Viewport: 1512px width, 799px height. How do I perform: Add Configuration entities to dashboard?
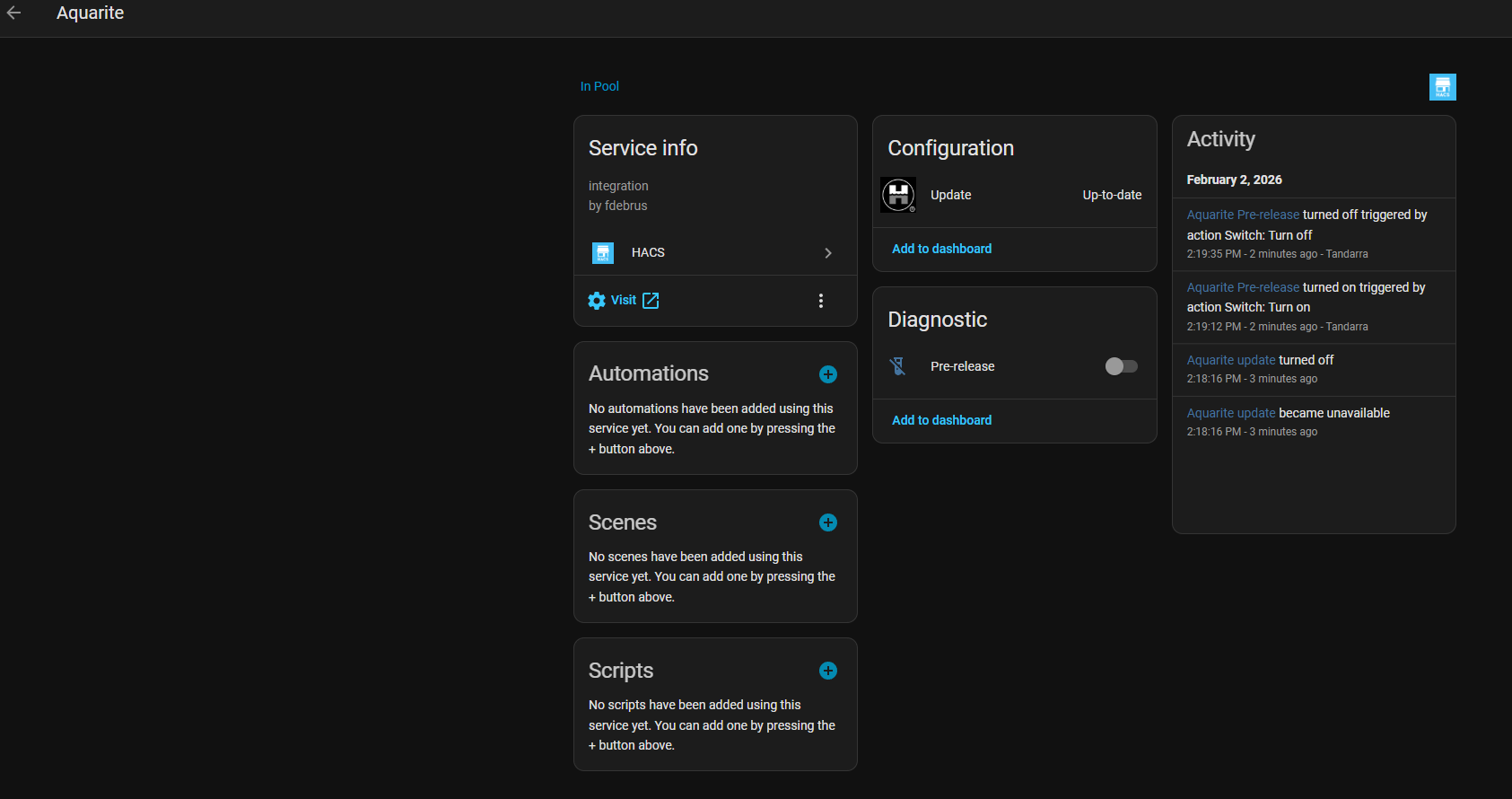pos(941,249)
